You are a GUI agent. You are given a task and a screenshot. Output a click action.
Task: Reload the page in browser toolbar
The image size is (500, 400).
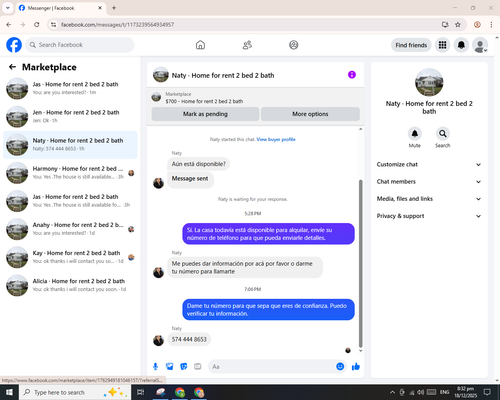coord(37,24)
